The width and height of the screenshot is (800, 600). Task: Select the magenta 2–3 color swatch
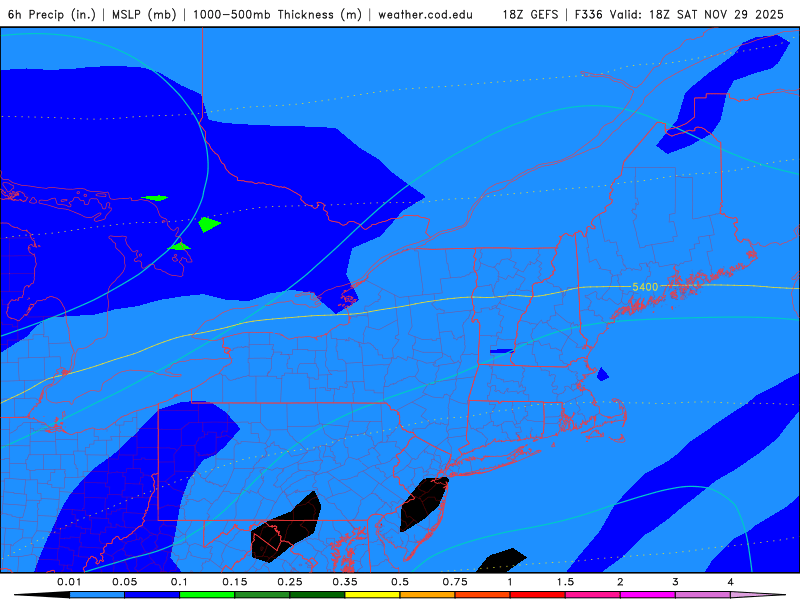(648, 595)
